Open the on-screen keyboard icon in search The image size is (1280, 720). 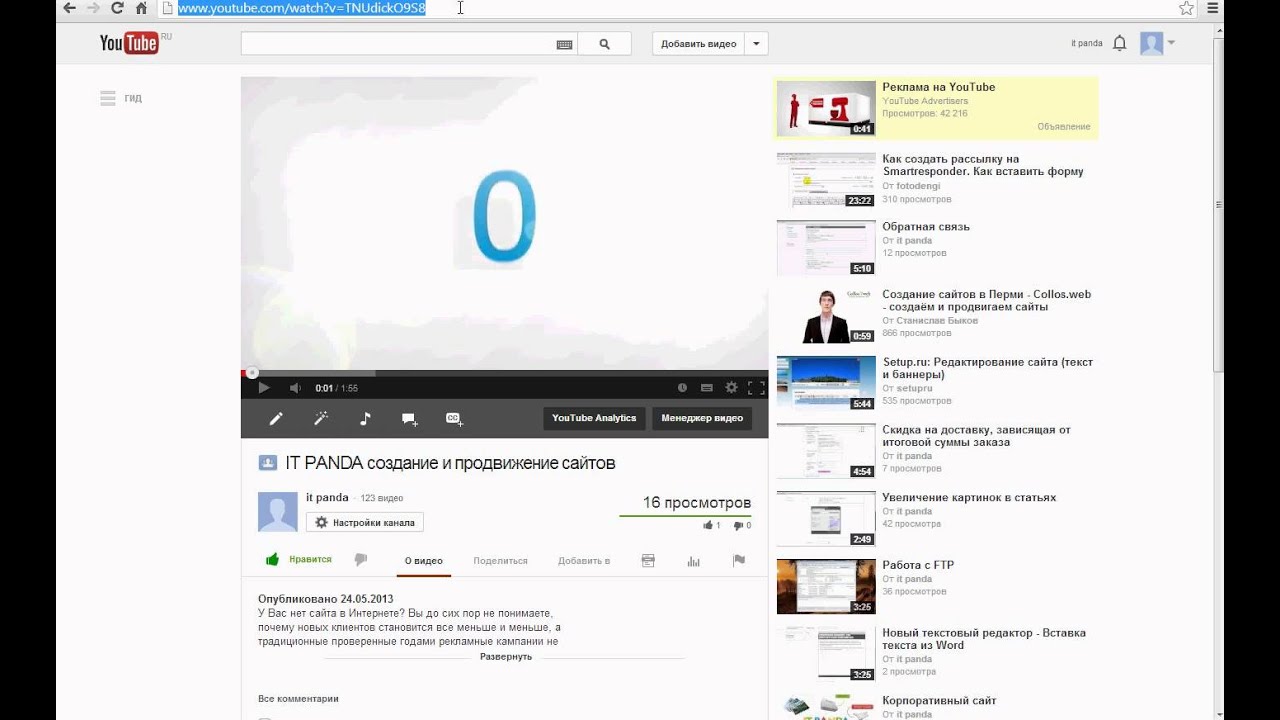pos(565,44)
